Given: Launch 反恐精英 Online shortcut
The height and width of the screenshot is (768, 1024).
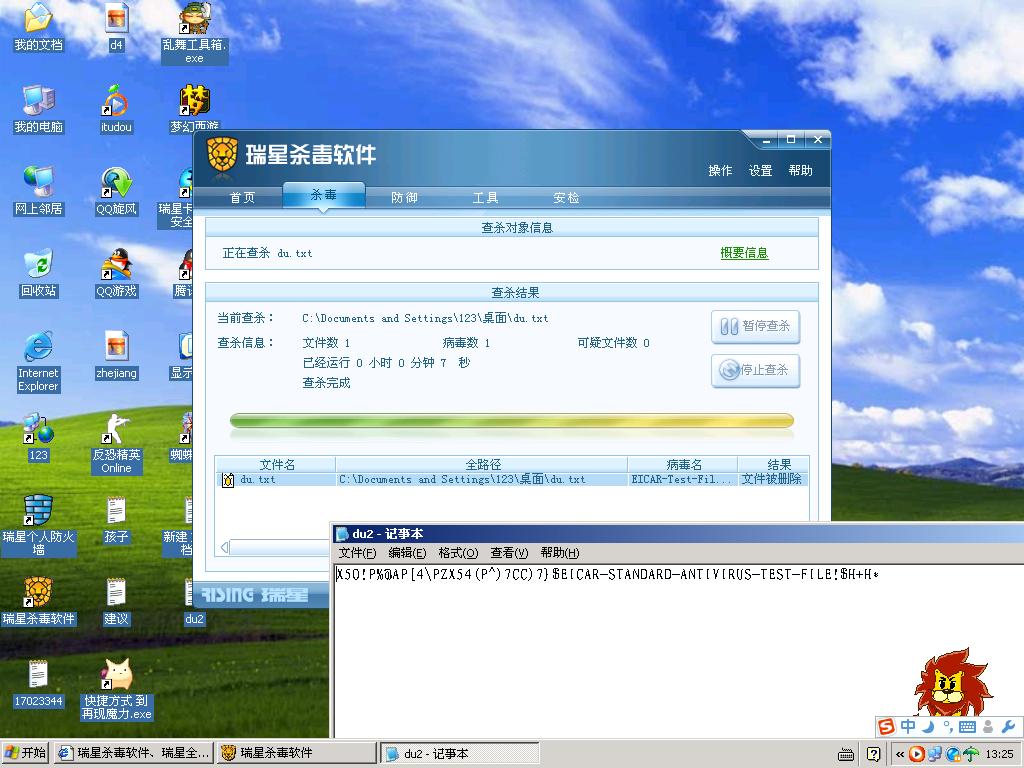Looking at the screenshot, I should pyautogui.click(x=116, y=443).
